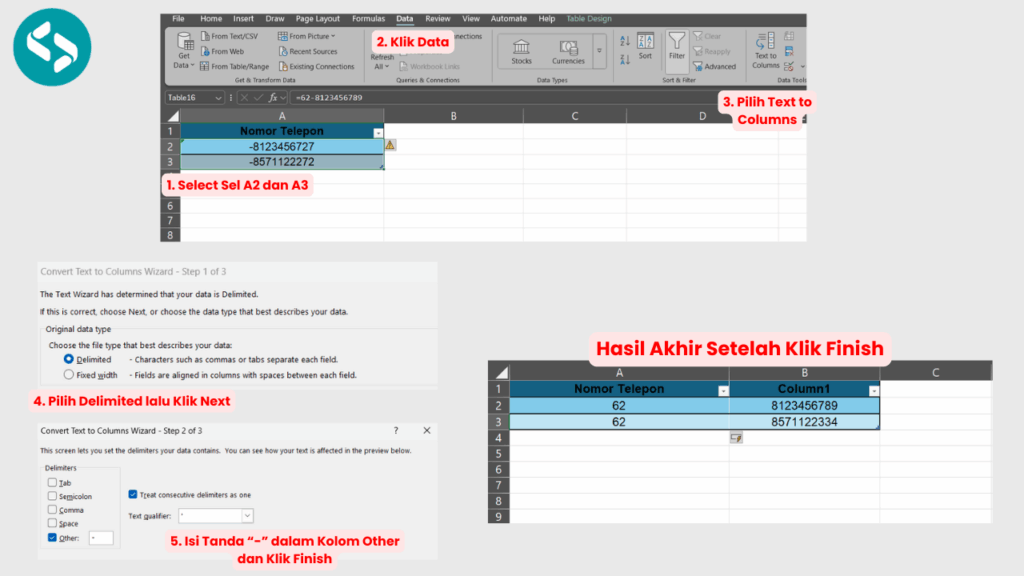Uncheck Treat consecutive delimiters as one
The width and height of the screenshot is (1024, 576).
(x=133, y=493)
